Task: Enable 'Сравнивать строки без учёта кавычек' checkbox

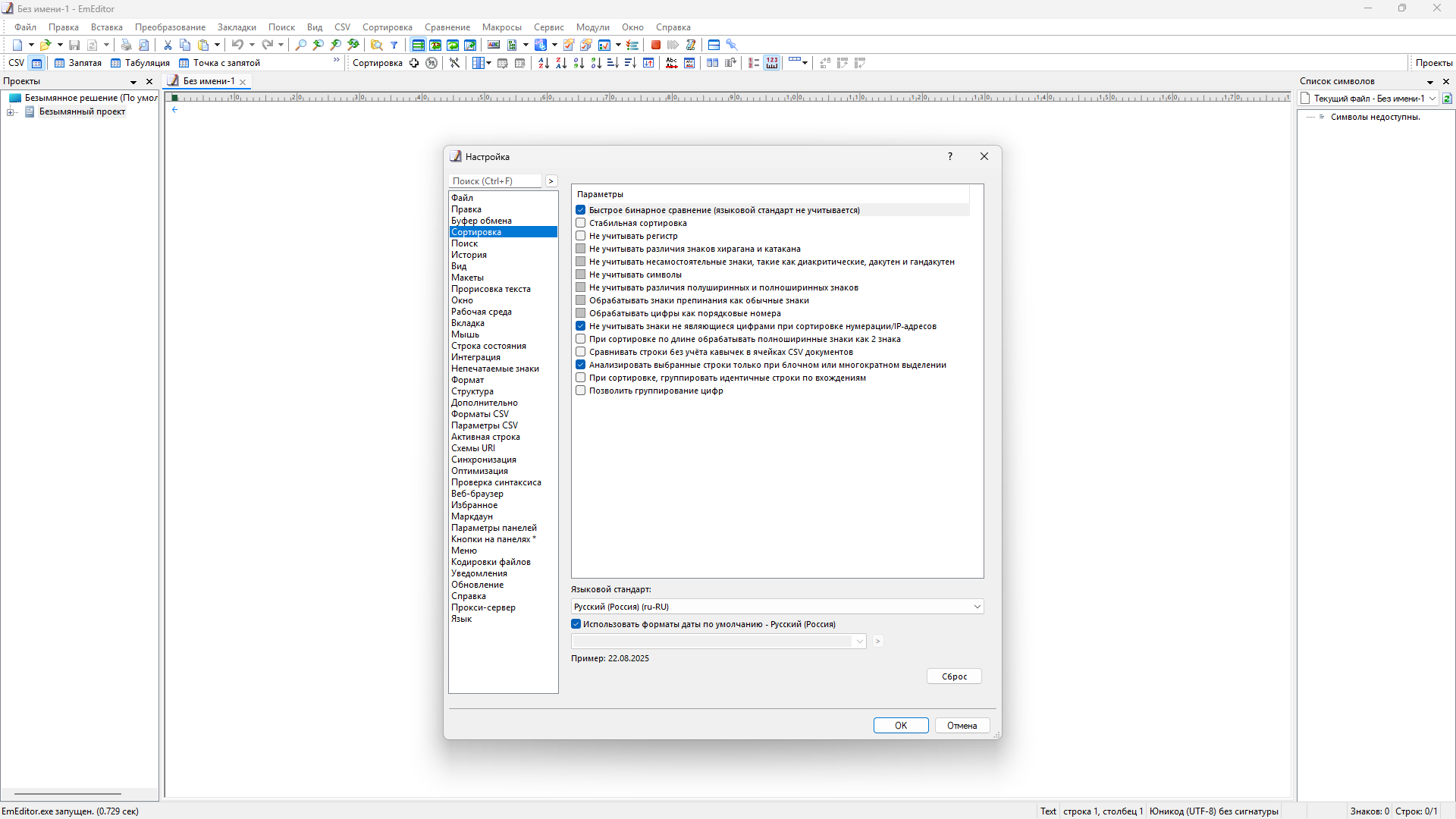Action: 581,352
